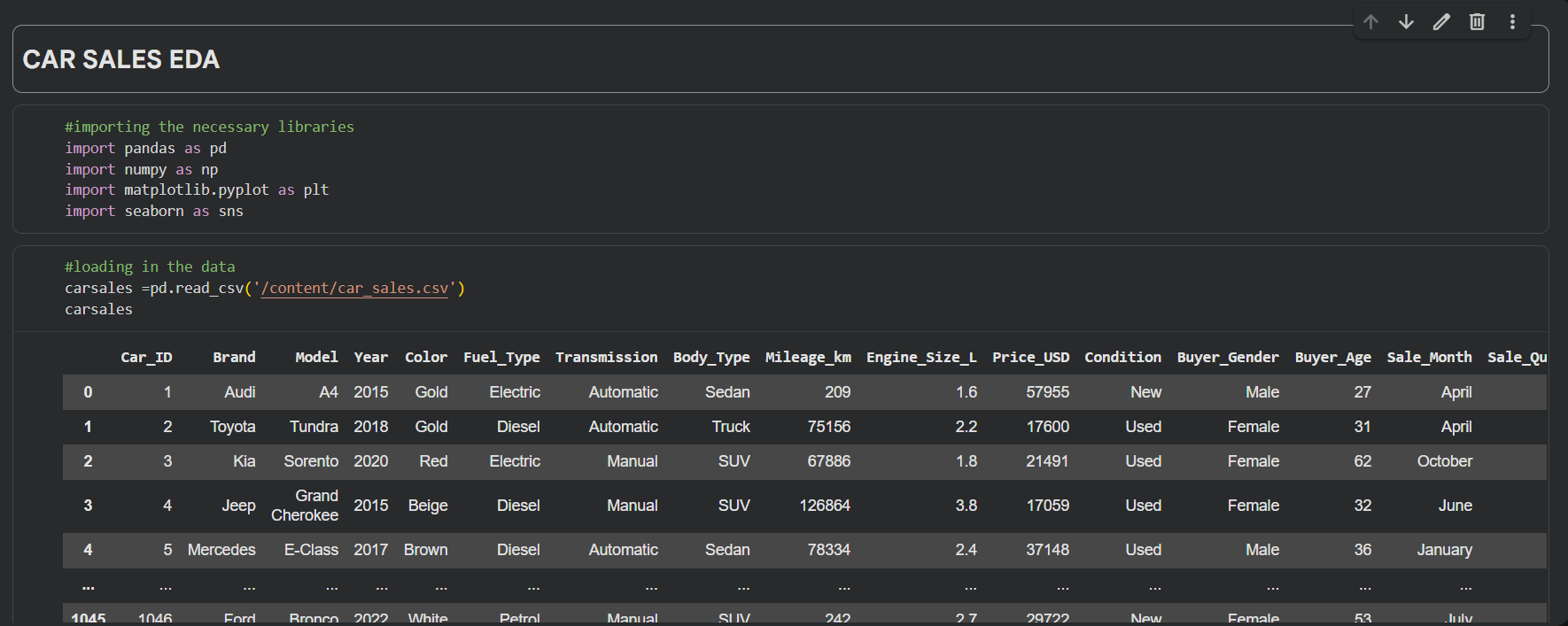Click the June sale month cell
The height and width of the screenshot is (626, 1568).
point(1455,506)
